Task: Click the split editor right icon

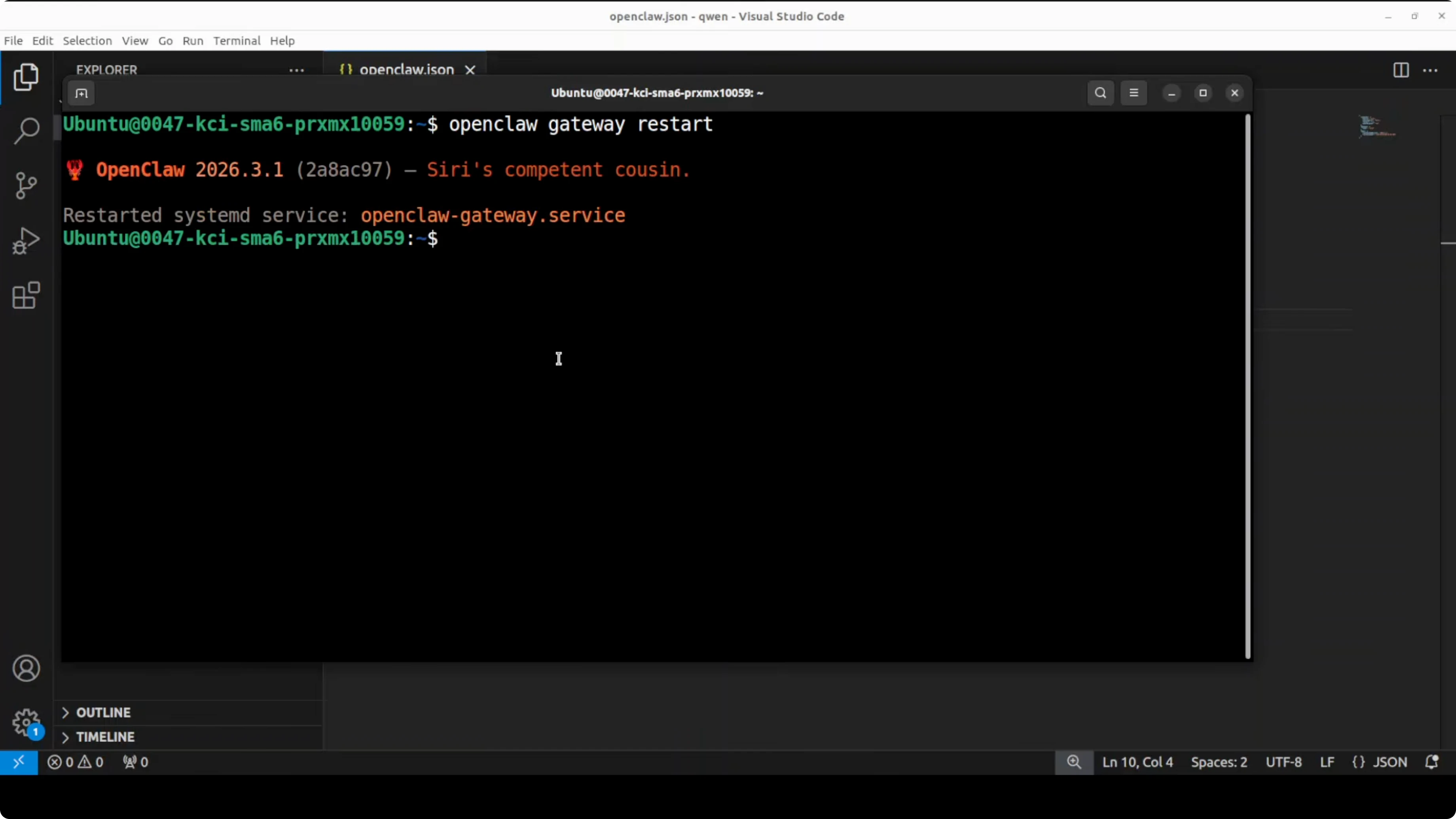Action: coord(1401,70)
